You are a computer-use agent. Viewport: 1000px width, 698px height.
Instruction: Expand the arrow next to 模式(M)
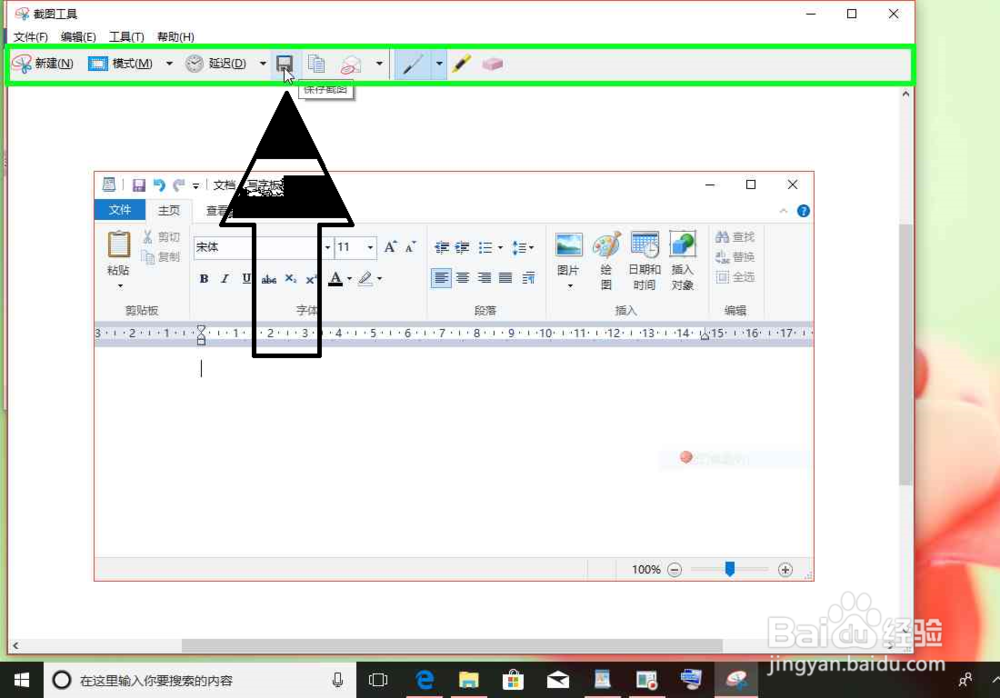point(169,63)
